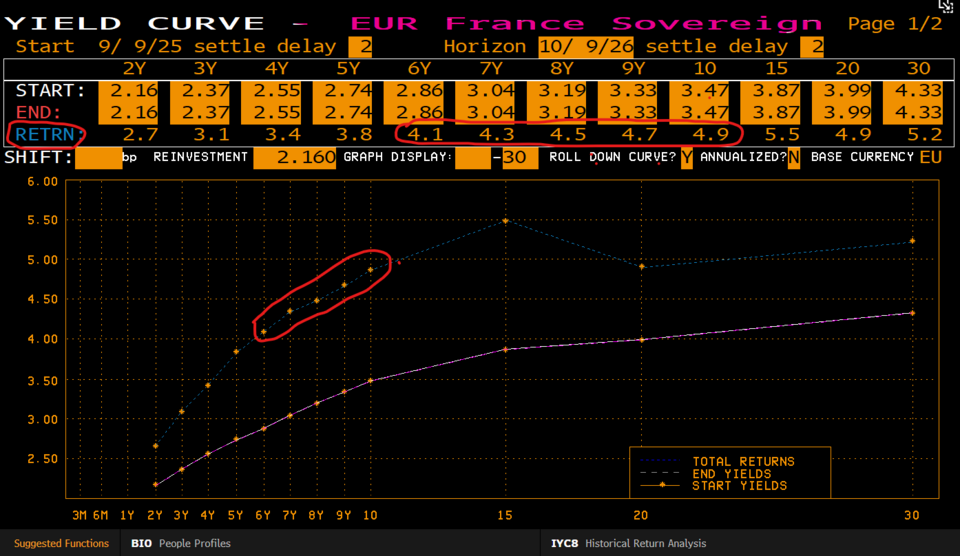Image resolution: width=960 pixels, height=556 pixels.
Task: Click the 30Y start yields data marker
Action: (x=912, y=313)
